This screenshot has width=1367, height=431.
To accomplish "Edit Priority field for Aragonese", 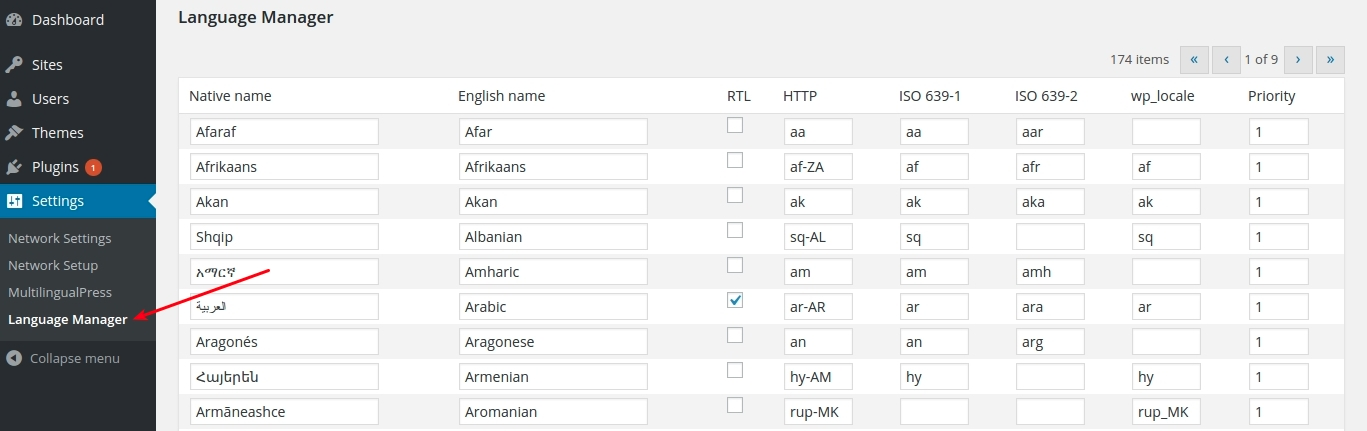I will coord(1279,342).
